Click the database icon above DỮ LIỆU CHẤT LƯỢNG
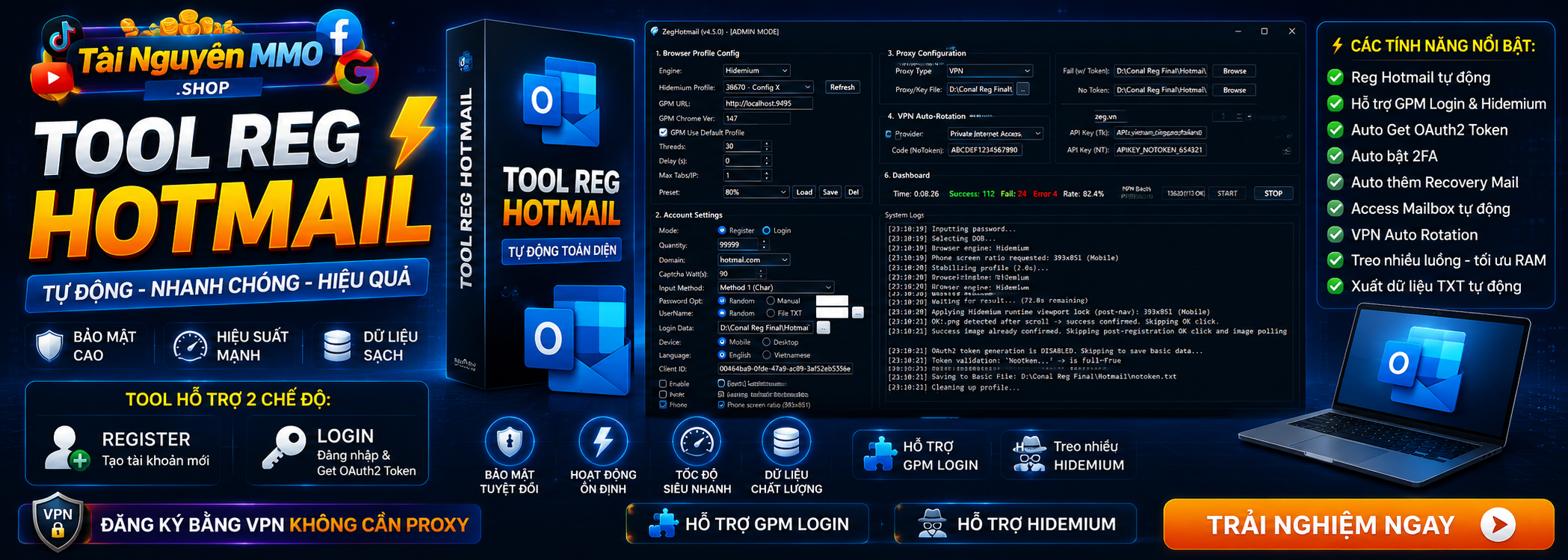This screenshot has height=560, width=1568. pyautogui.click(x=786, y=441)
